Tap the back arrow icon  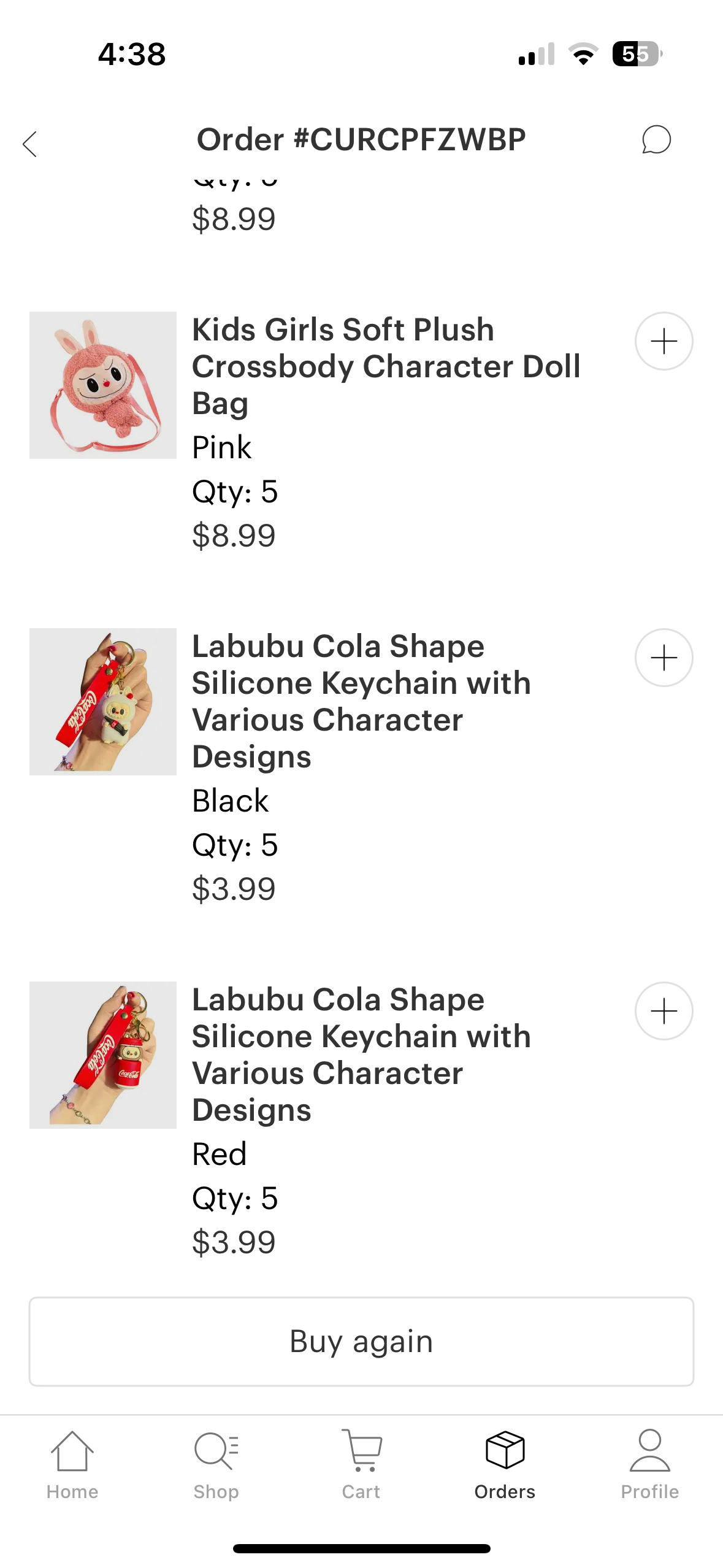(x=30, y=144)
